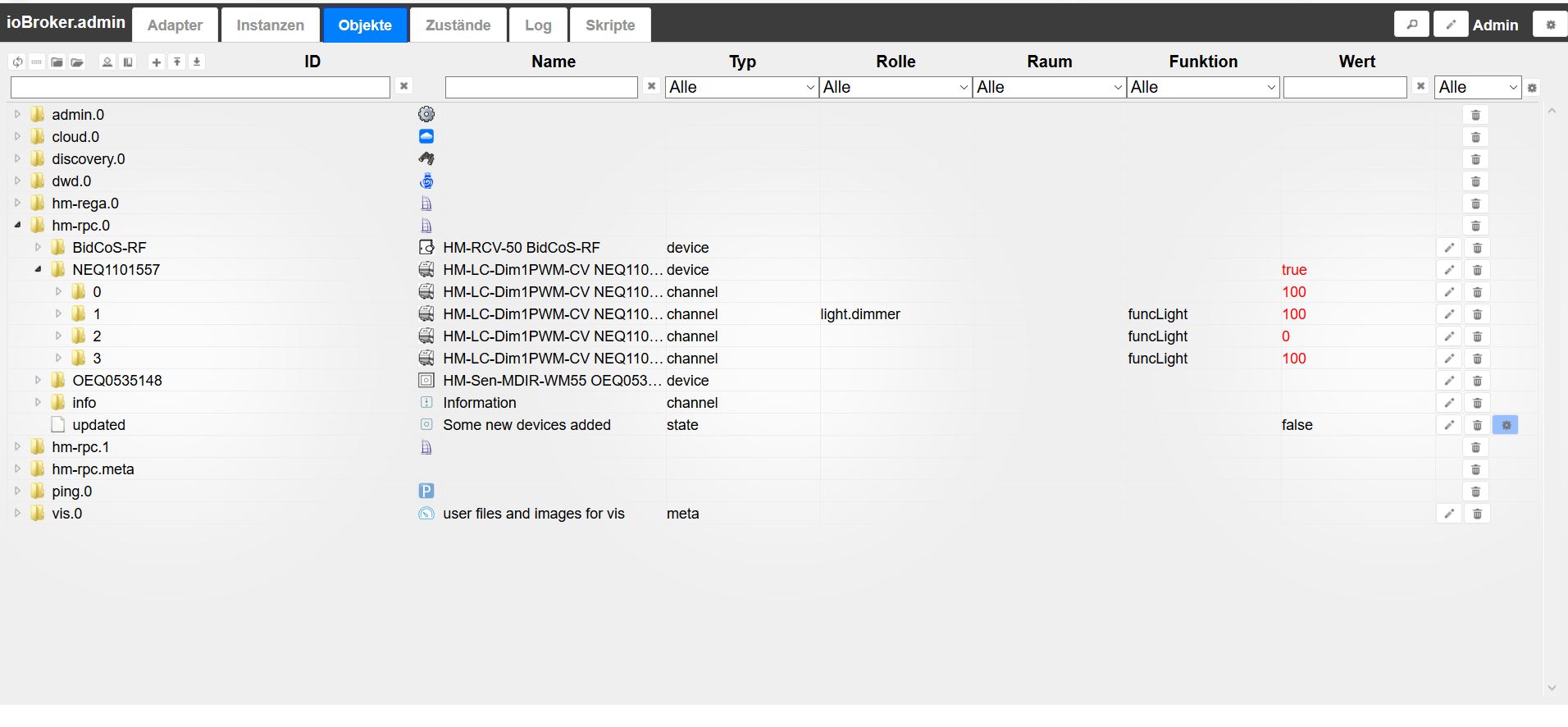Delete the hm-rpc.meta object

pyautogui.click(x=1475, y=469)
